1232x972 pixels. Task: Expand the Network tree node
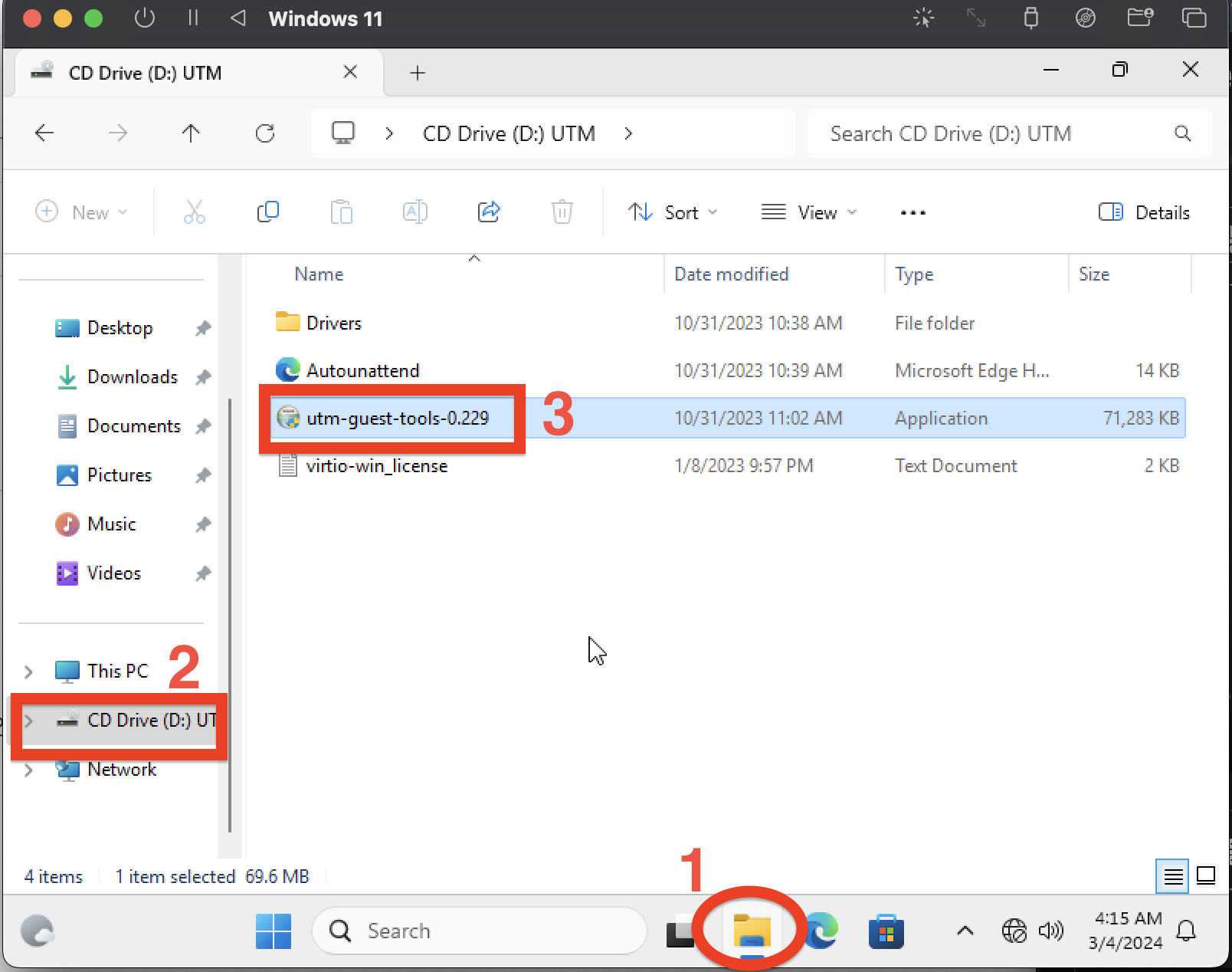tap(28, 770)
